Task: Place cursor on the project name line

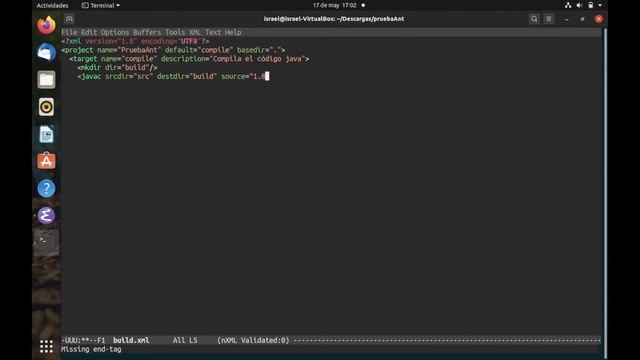Action: pyautogui.click(x=173, y=50)
